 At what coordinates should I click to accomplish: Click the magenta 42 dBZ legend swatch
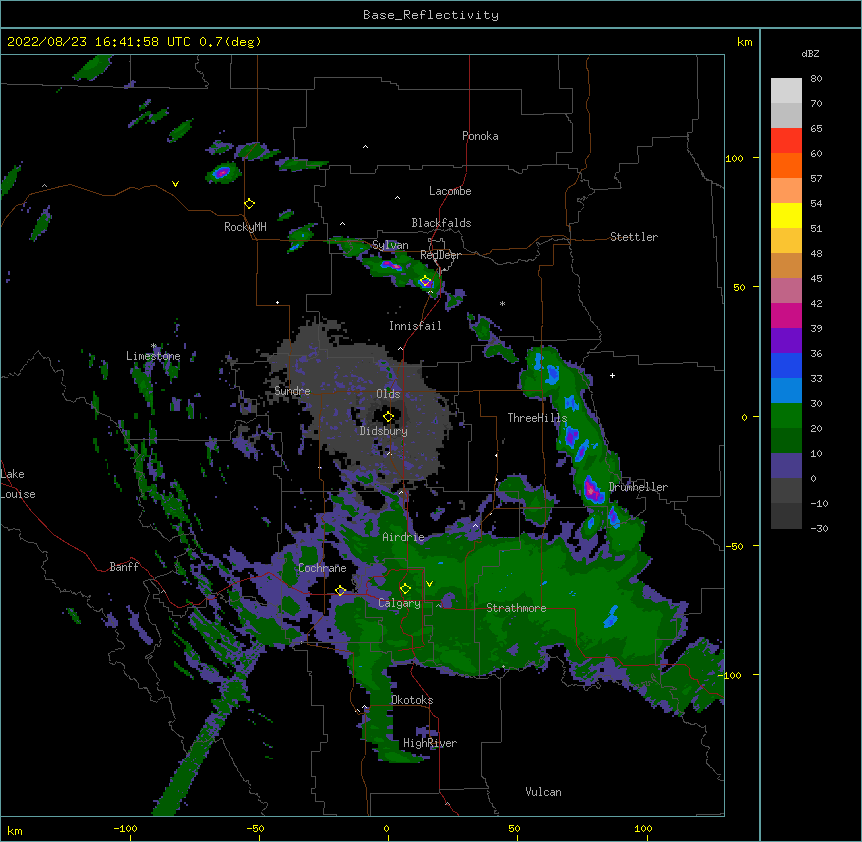tap(786, 315)
